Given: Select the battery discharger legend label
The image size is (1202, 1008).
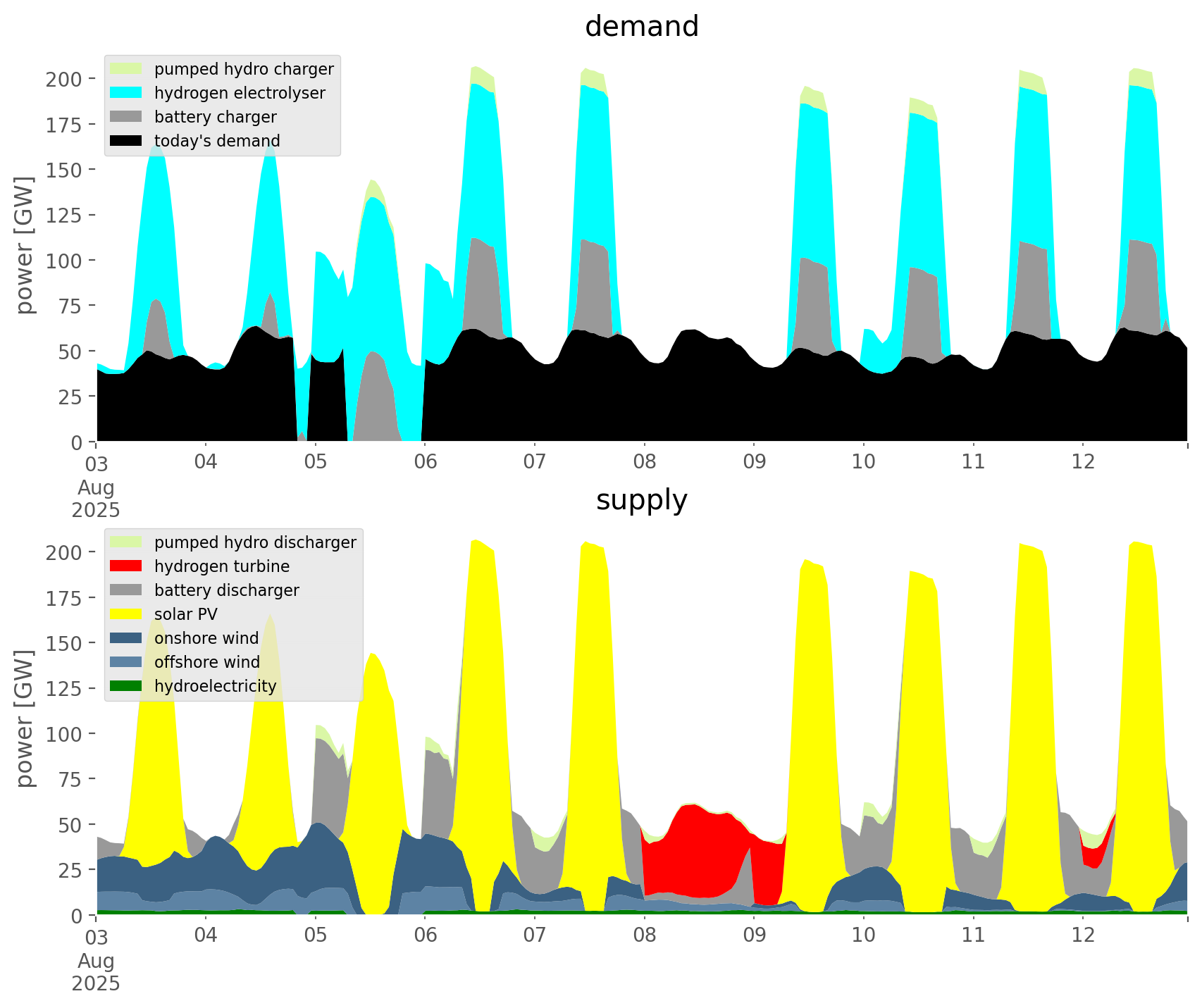Looking at the screenshot, I should pos(226,590).
